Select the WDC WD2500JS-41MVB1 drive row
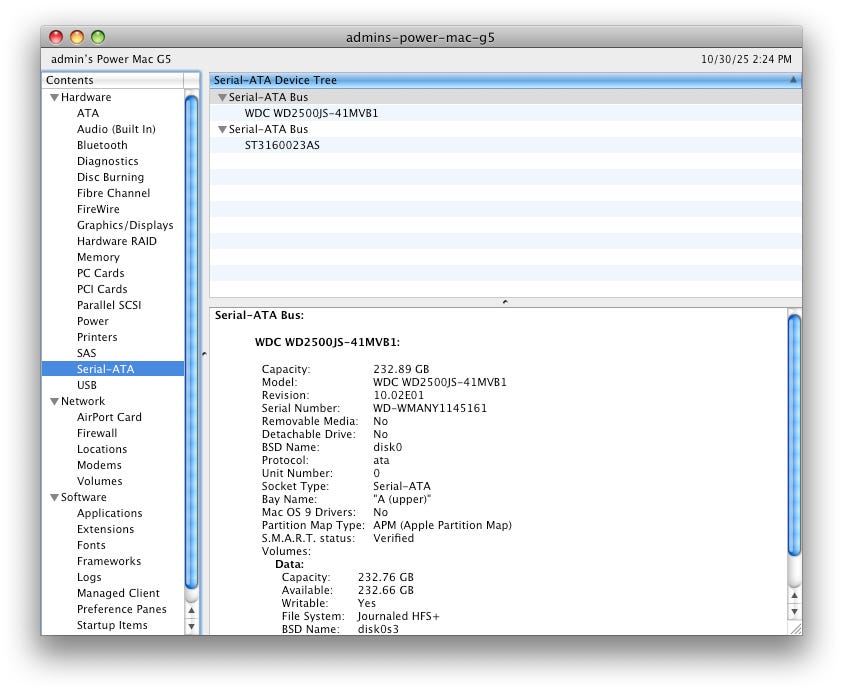This screenshot has height=691, width=843. 311,114
